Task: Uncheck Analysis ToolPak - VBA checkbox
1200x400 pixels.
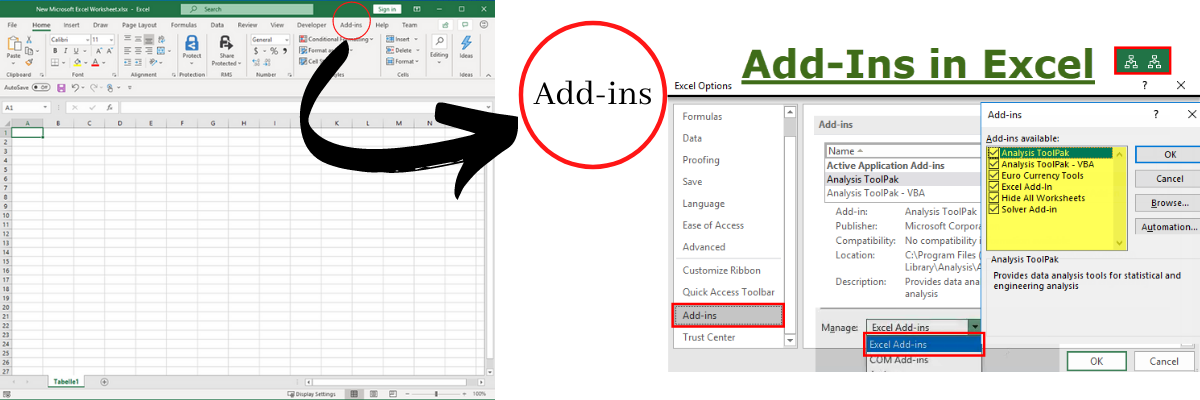Action: [x=994, y=164]
